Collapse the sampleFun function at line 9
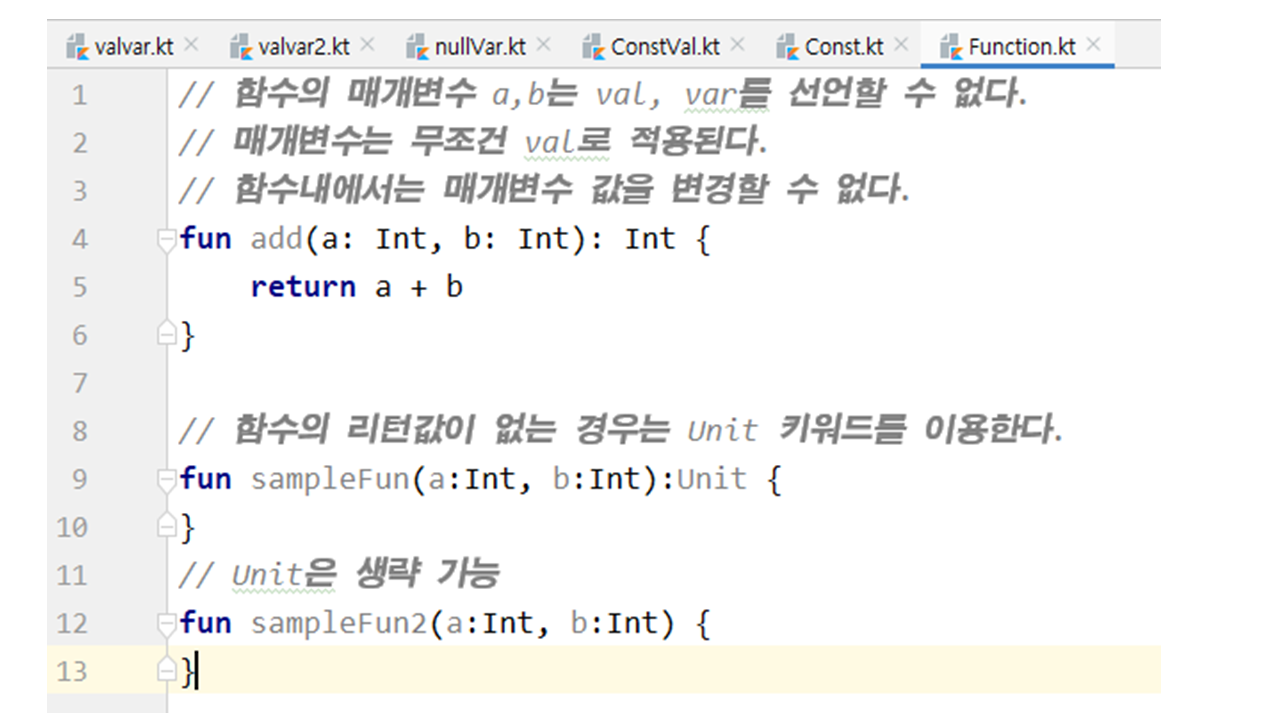The image size is (1280, 720). pyautogui.click(x=167, y=479)
